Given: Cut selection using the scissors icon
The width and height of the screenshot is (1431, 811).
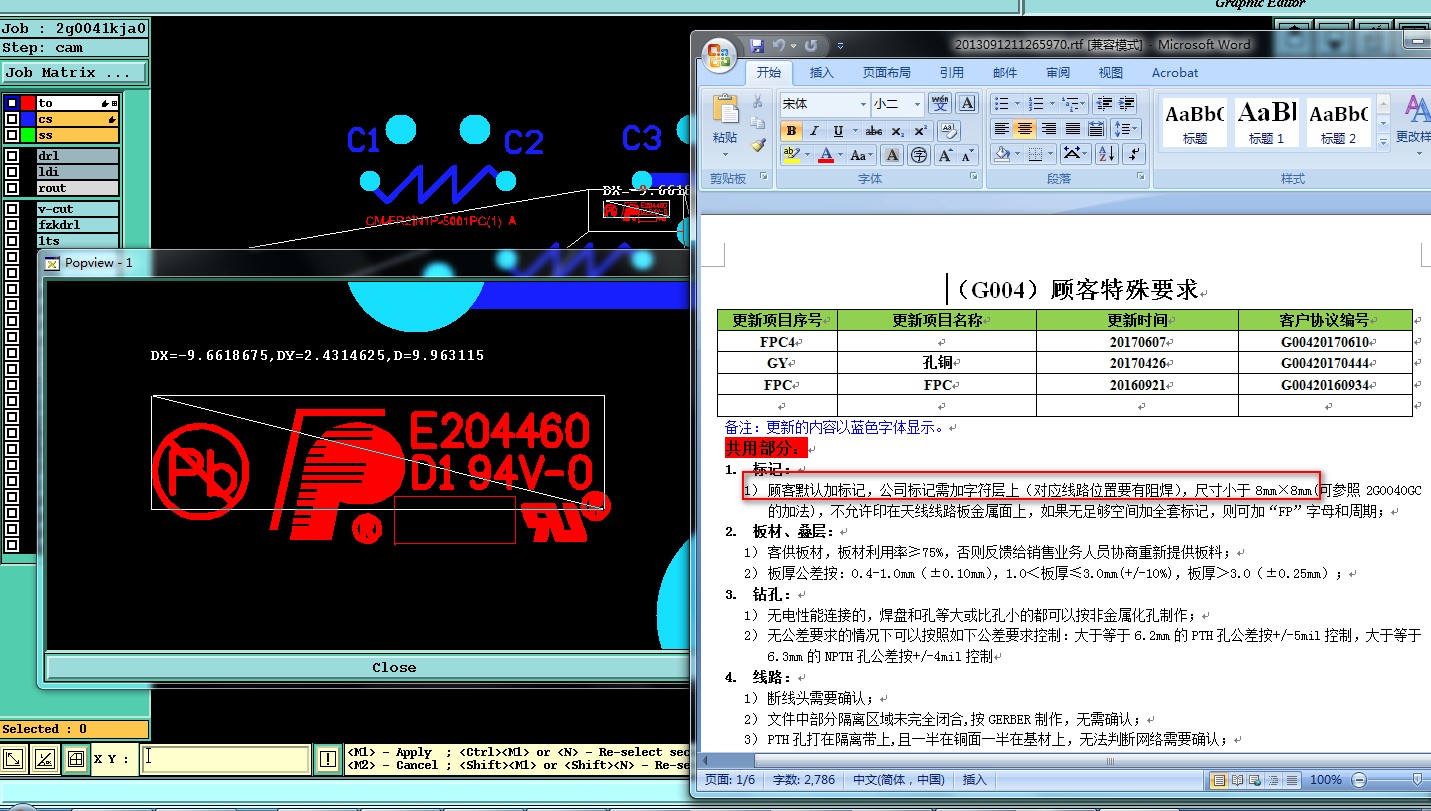Looking at the screenshot, I should pyautogui.click(x=757, y=101).
